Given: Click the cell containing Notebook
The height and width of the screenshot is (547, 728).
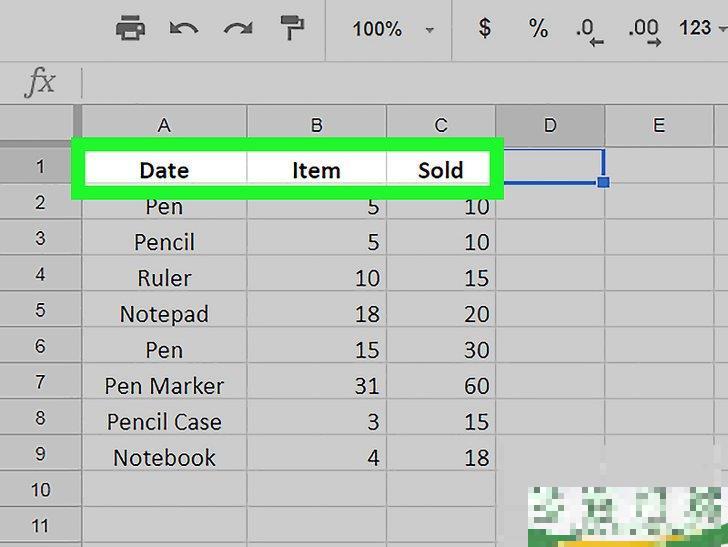Looking at the screenshot, I should [164, 457].
